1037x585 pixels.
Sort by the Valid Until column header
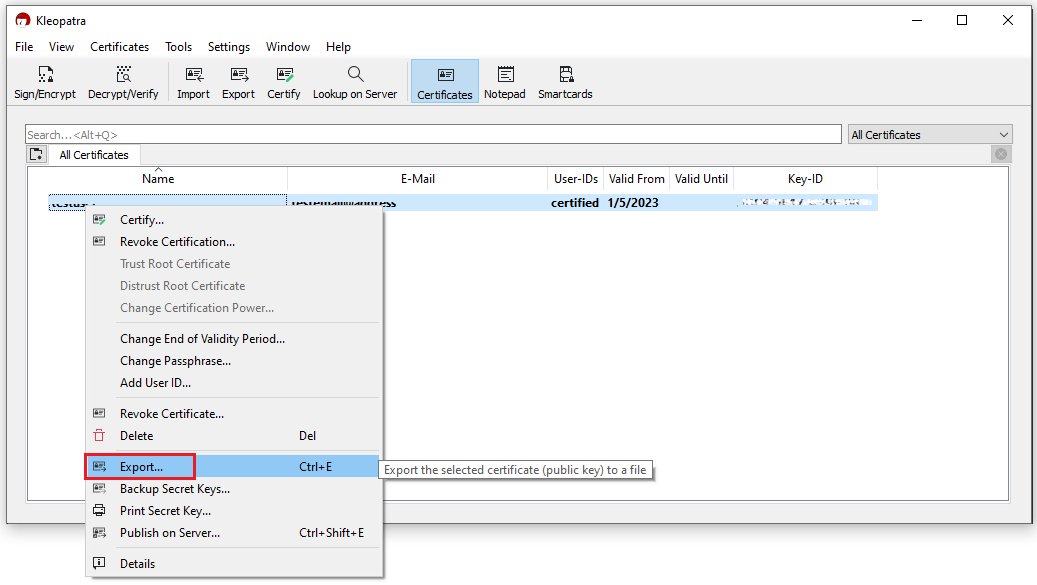click(x=701, y=179)
